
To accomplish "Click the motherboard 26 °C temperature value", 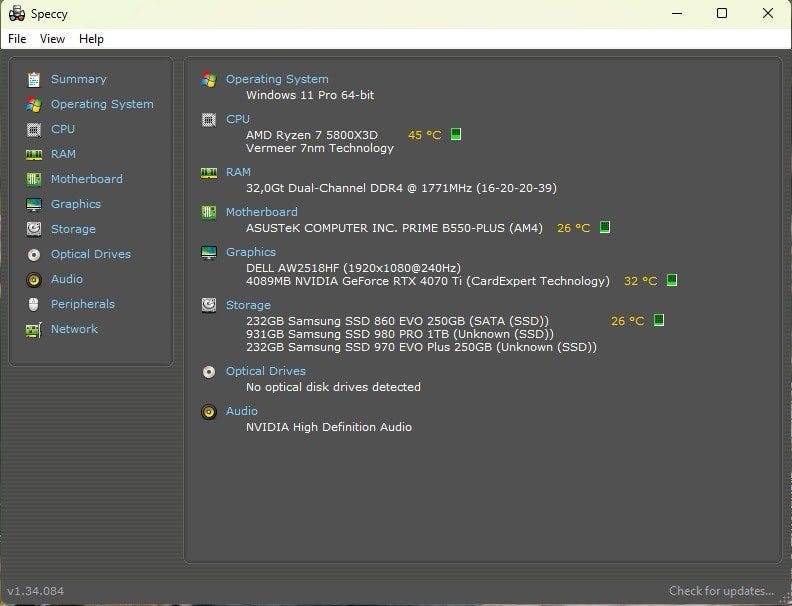I will point(573,228).
